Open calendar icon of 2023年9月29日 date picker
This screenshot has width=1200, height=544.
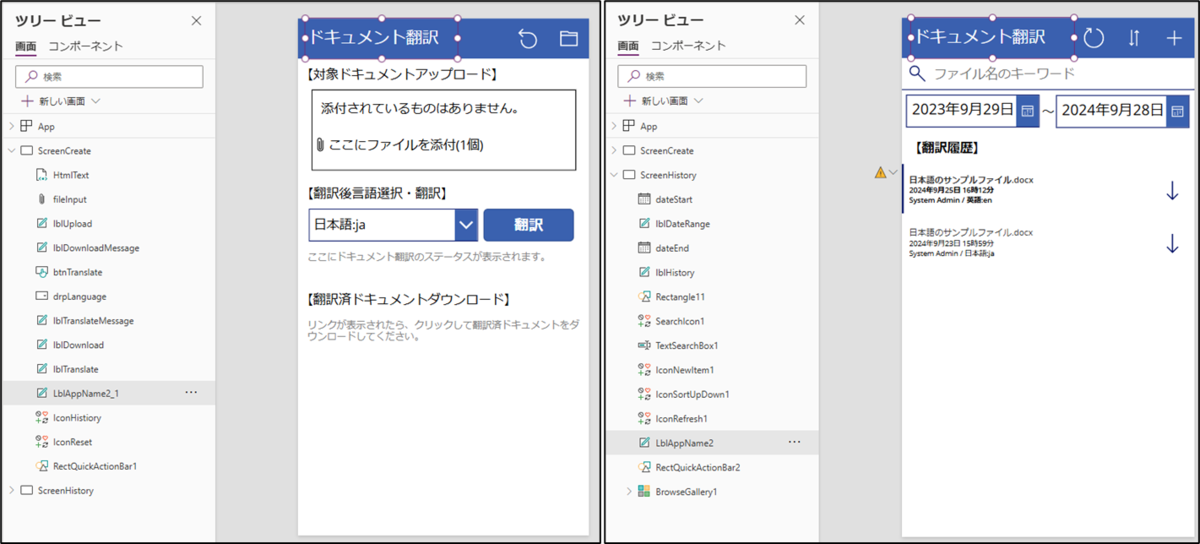(x=1026, y=110)
